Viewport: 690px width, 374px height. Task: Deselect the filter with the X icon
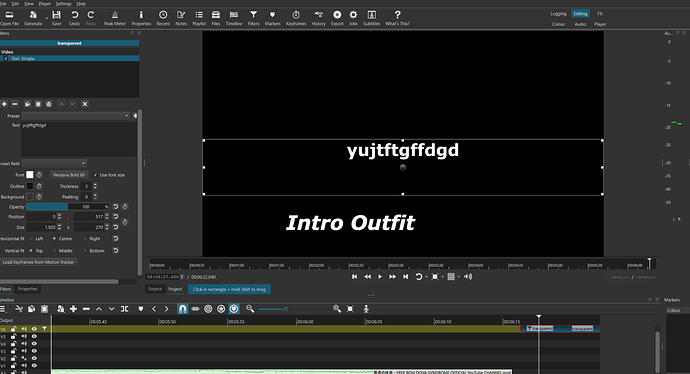click(x=85, y=104)
